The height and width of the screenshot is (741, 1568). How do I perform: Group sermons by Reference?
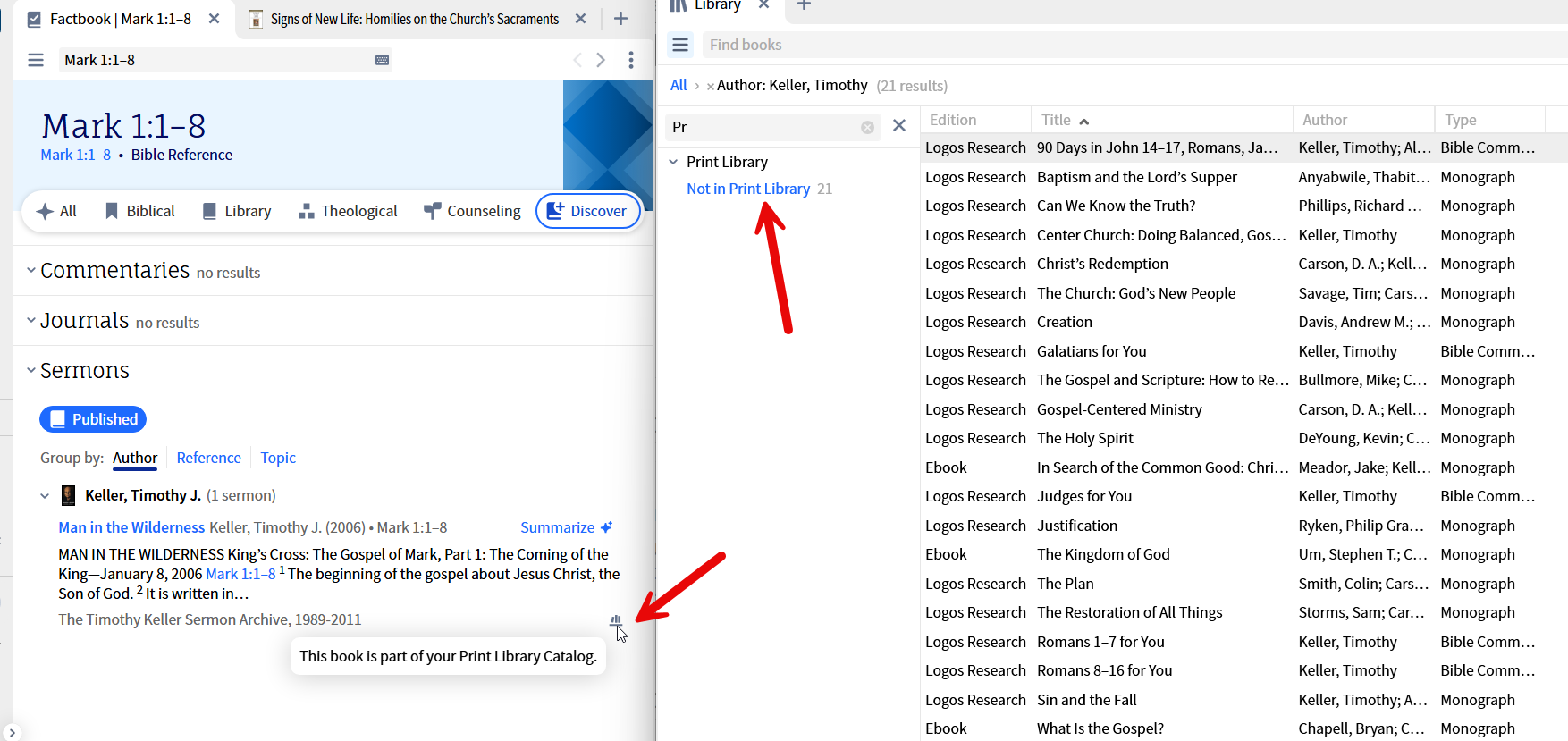tap(209, 458)
